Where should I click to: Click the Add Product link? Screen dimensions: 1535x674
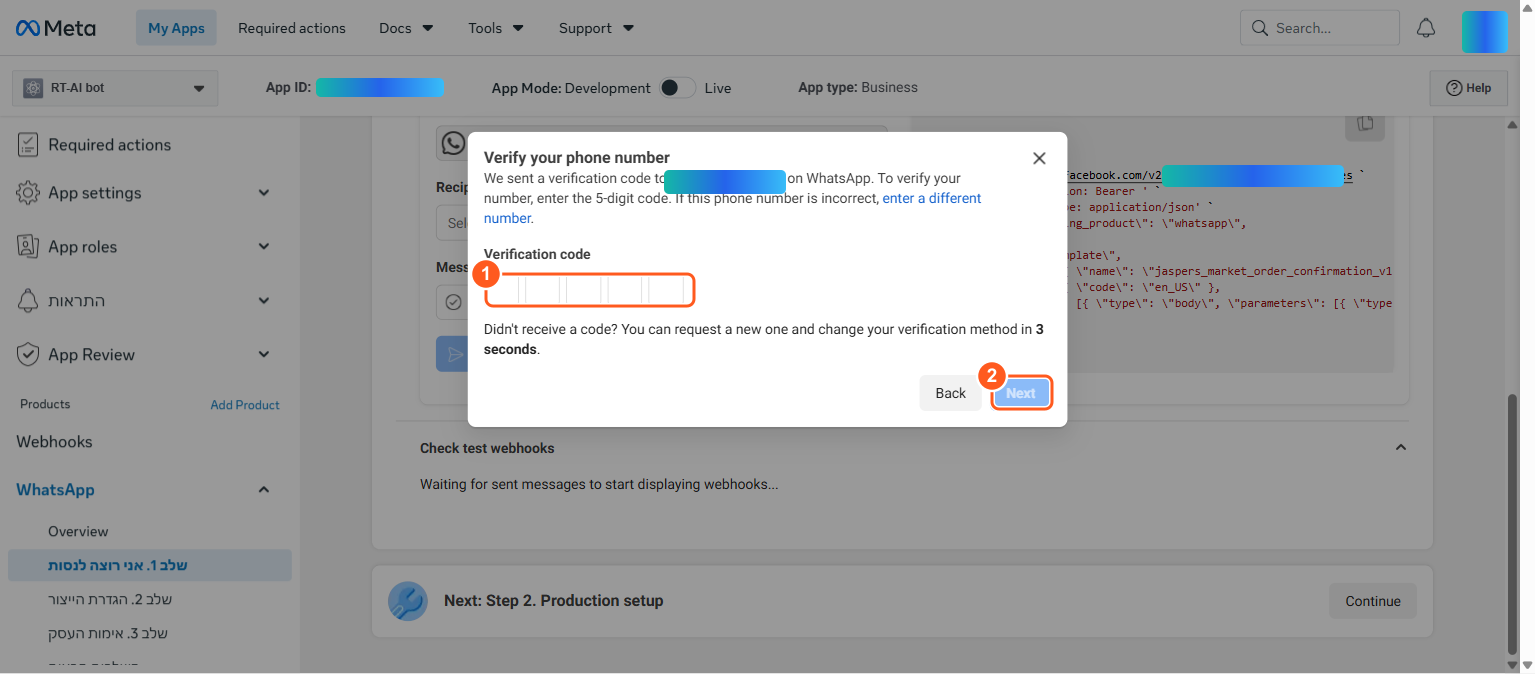pyautogui.click(x=245, y=405)
